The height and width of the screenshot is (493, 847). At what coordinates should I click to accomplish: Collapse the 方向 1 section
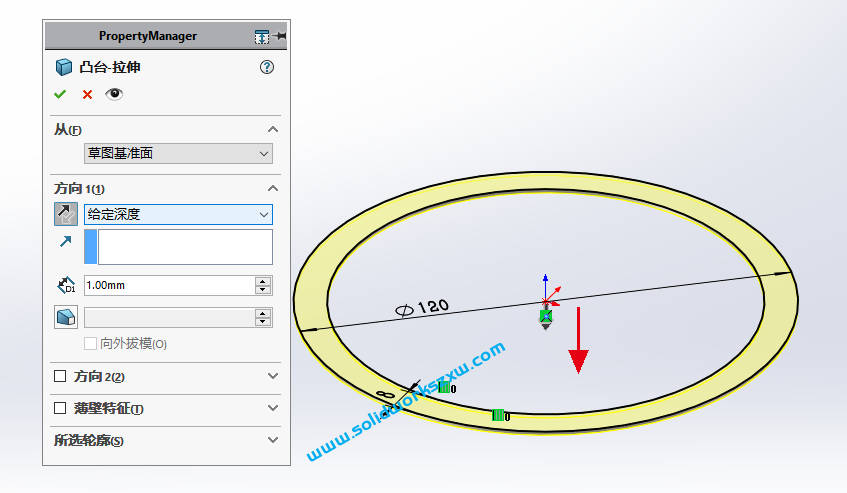coord(273,189)
